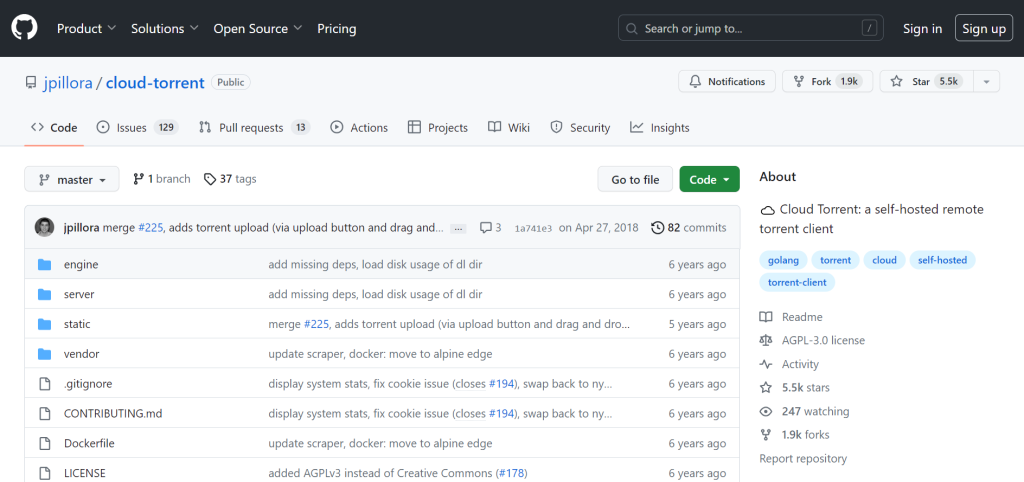Click the Search or jump to field
The height and width of the screenshot is (482, 1024).
750,29
